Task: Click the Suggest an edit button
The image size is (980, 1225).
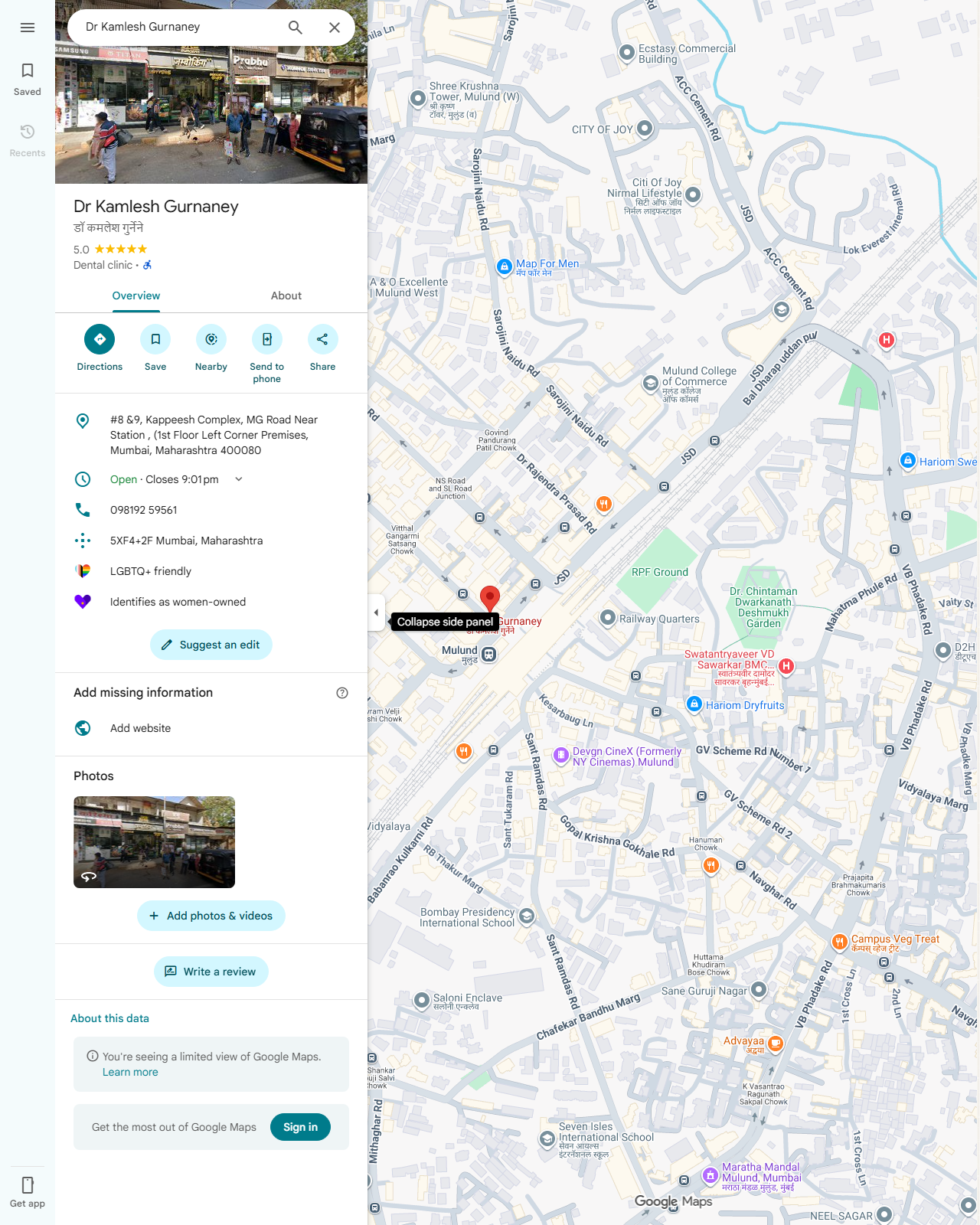Action: (211, 645)
